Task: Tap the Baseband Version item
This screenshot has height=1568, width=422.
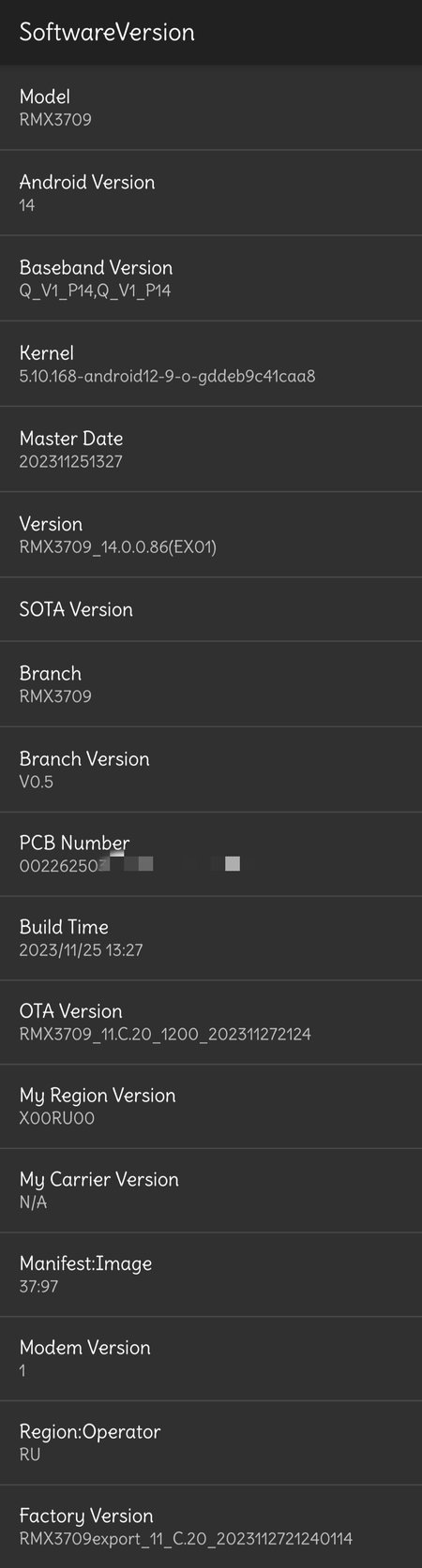Action: (x=211, y=278)
